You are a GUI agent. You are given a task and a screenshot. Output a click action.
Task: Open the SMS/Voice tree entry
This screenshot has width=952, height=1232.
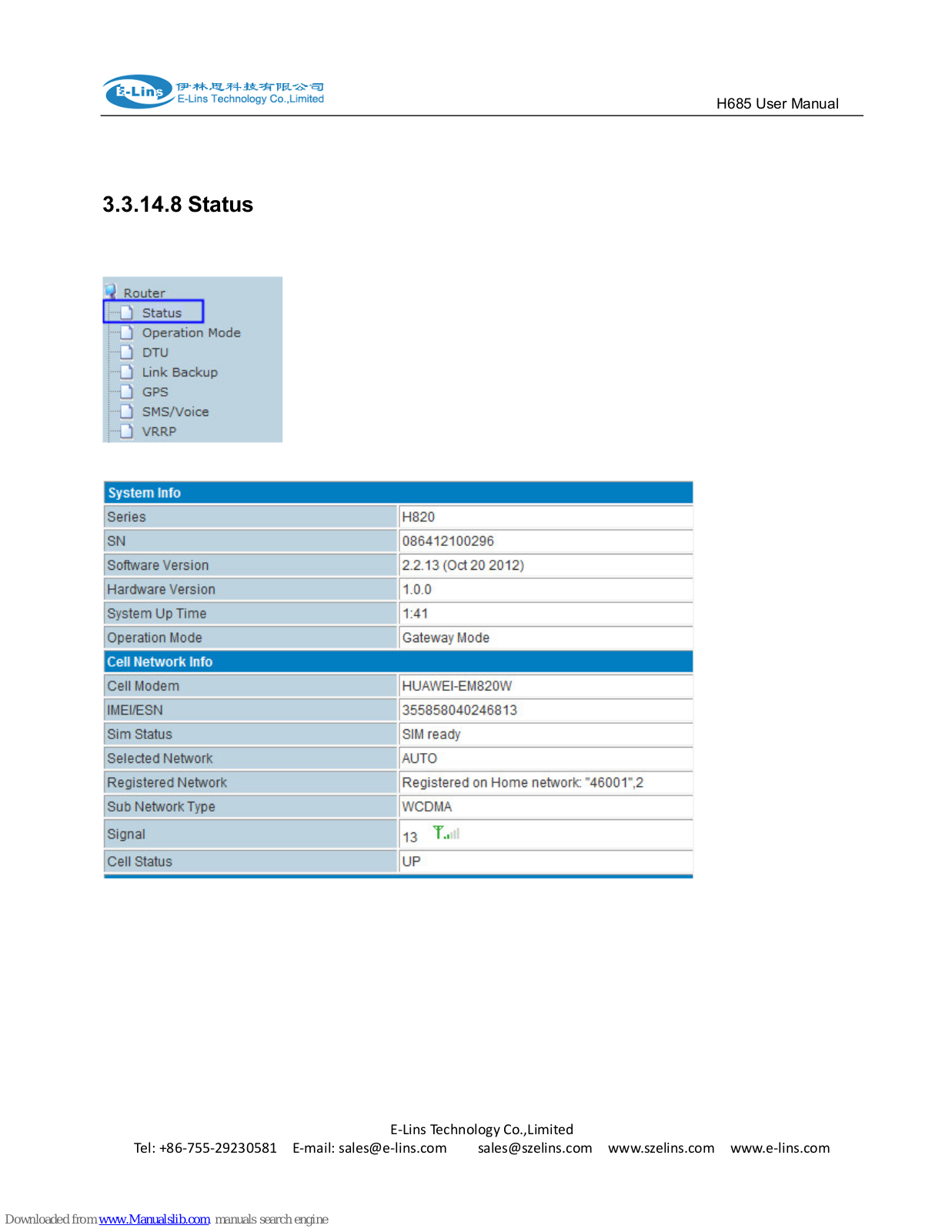point(175,411)
